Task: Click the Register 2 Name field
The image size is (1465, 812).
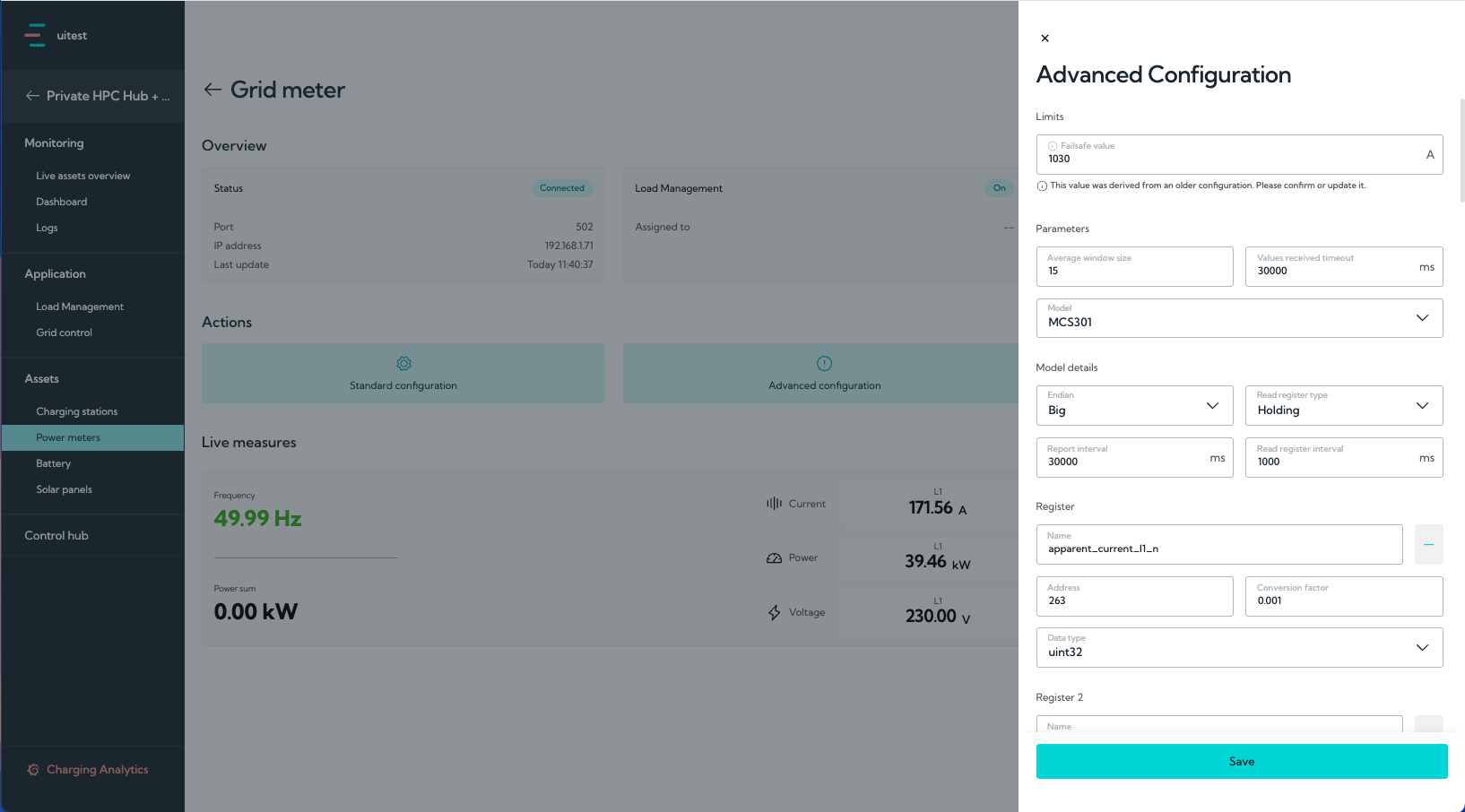Action: tap(1219, 724)
